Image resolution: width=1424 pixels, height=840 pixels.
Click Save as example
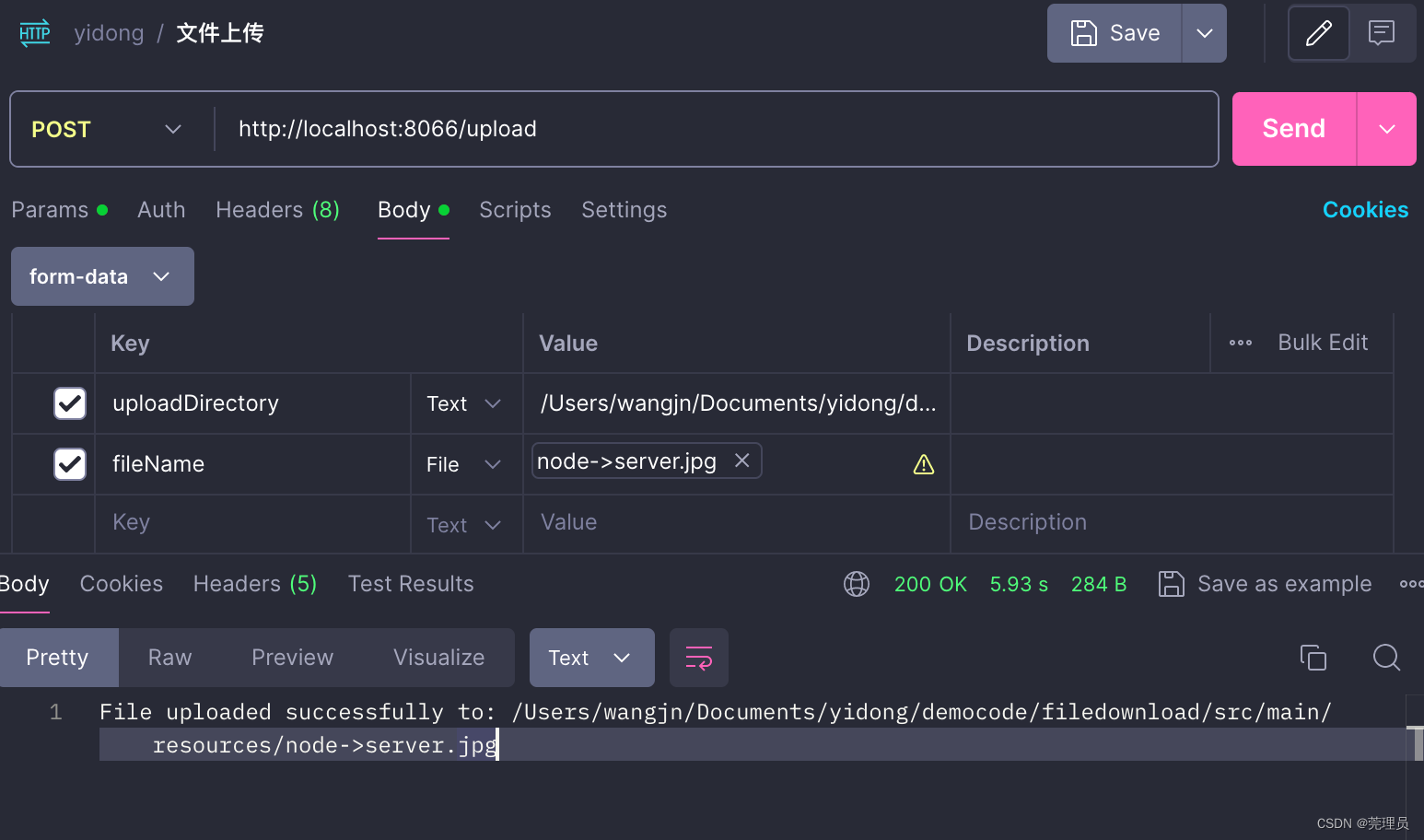pyautogui.click(x=1266, y=584)
